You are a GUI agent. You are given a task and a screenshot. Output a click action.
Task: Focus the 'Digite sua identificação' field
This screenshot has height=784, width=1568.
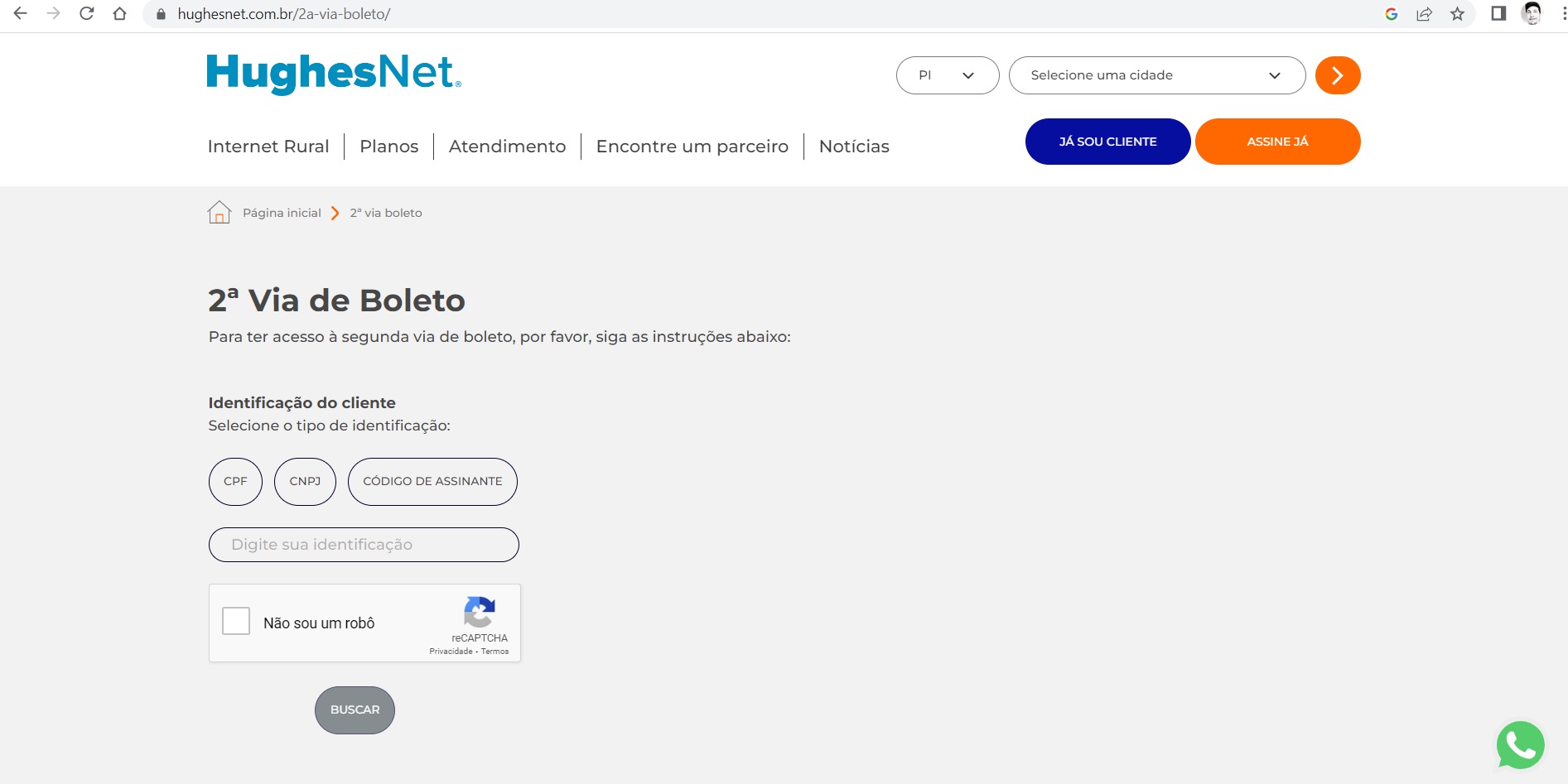pos(364,545)
